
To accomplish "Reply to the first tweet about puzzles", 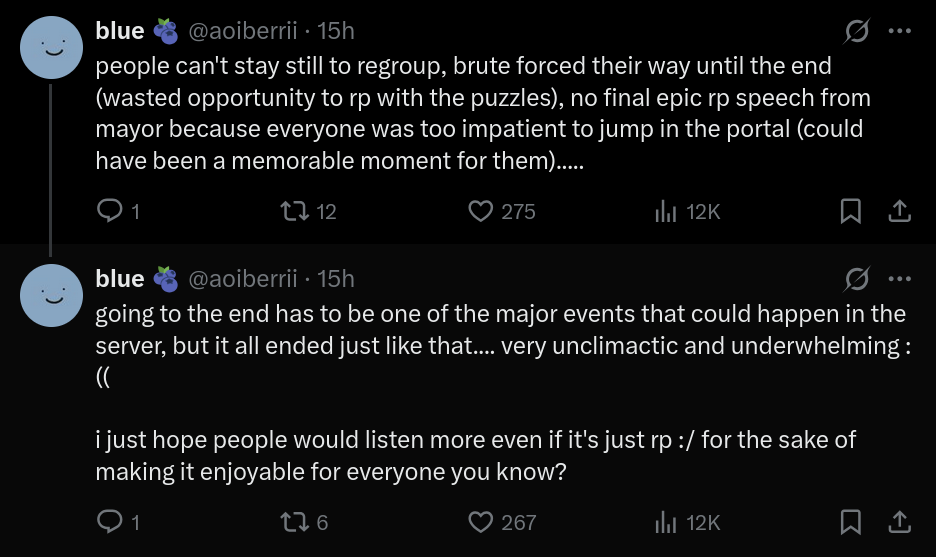I will tap(108, 211).
